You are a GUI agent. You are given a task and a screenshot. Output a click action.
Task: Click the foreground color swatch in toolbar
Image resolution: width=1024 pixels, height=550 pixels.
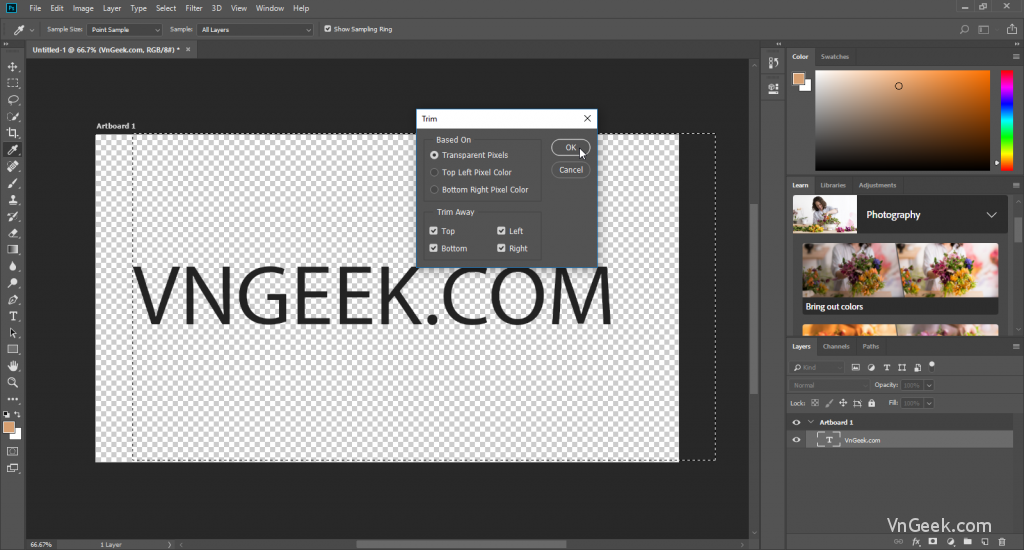(8, 427)
